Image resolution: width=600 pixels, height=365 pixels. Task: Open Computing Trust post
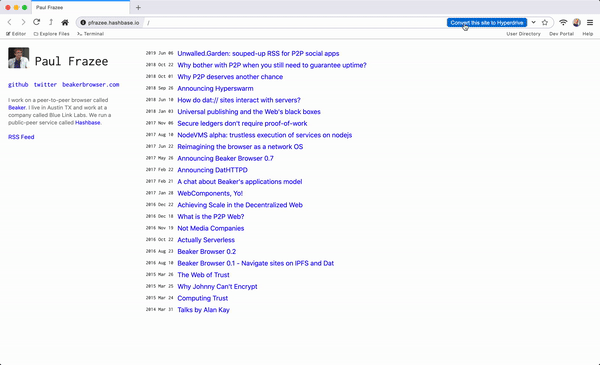coord(202,298)
